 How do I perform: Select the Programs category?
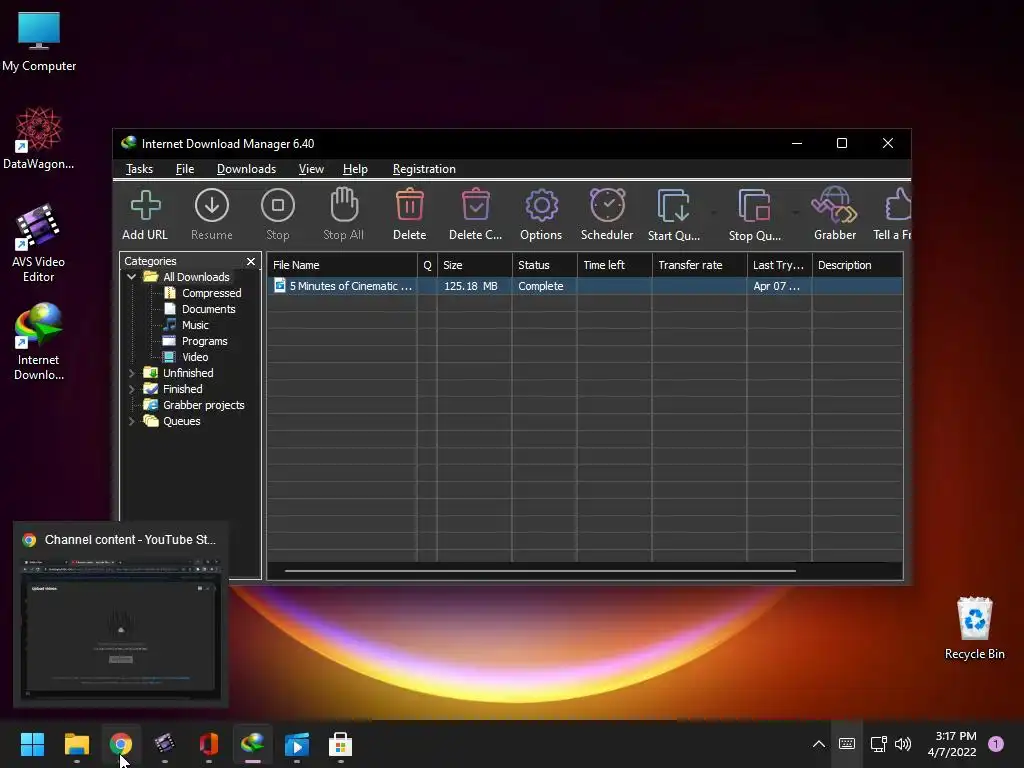pyautogui.click(x=204, y=341)
